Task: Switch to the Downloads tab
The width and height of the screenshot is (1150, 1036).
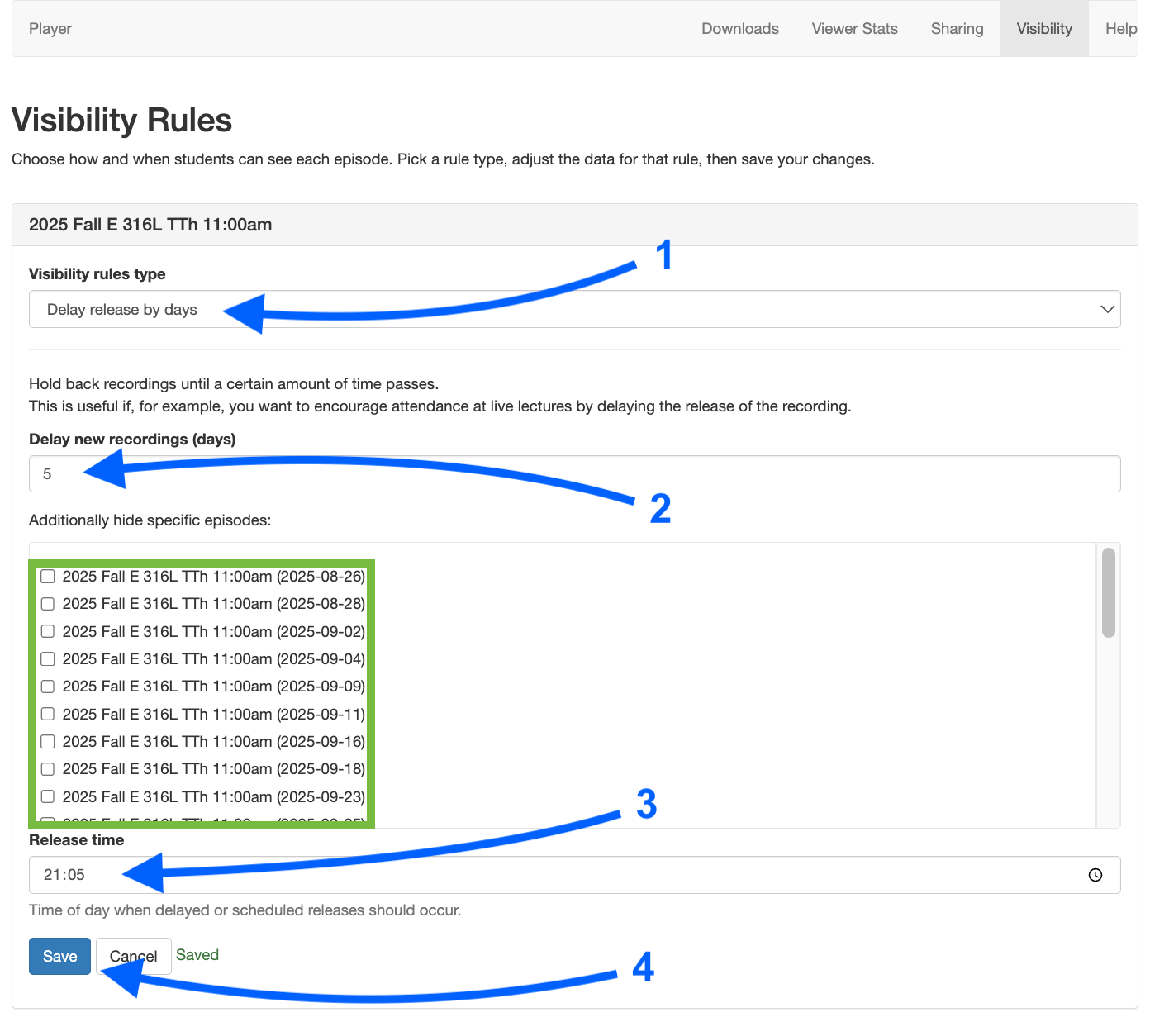Action: pos(739,29)
